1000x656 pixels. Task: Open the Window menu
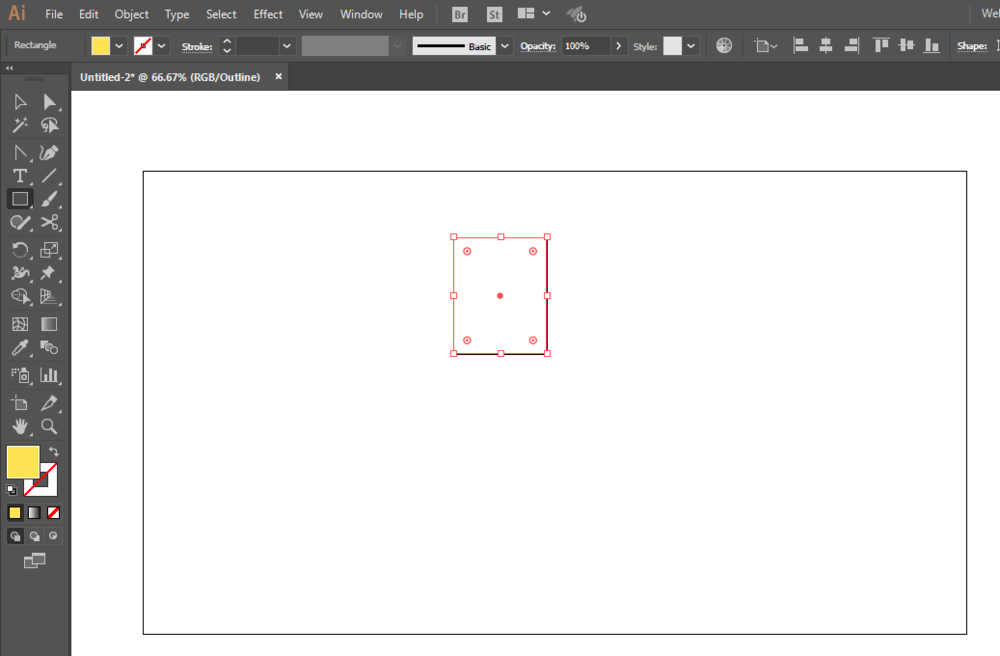(361, 14)
